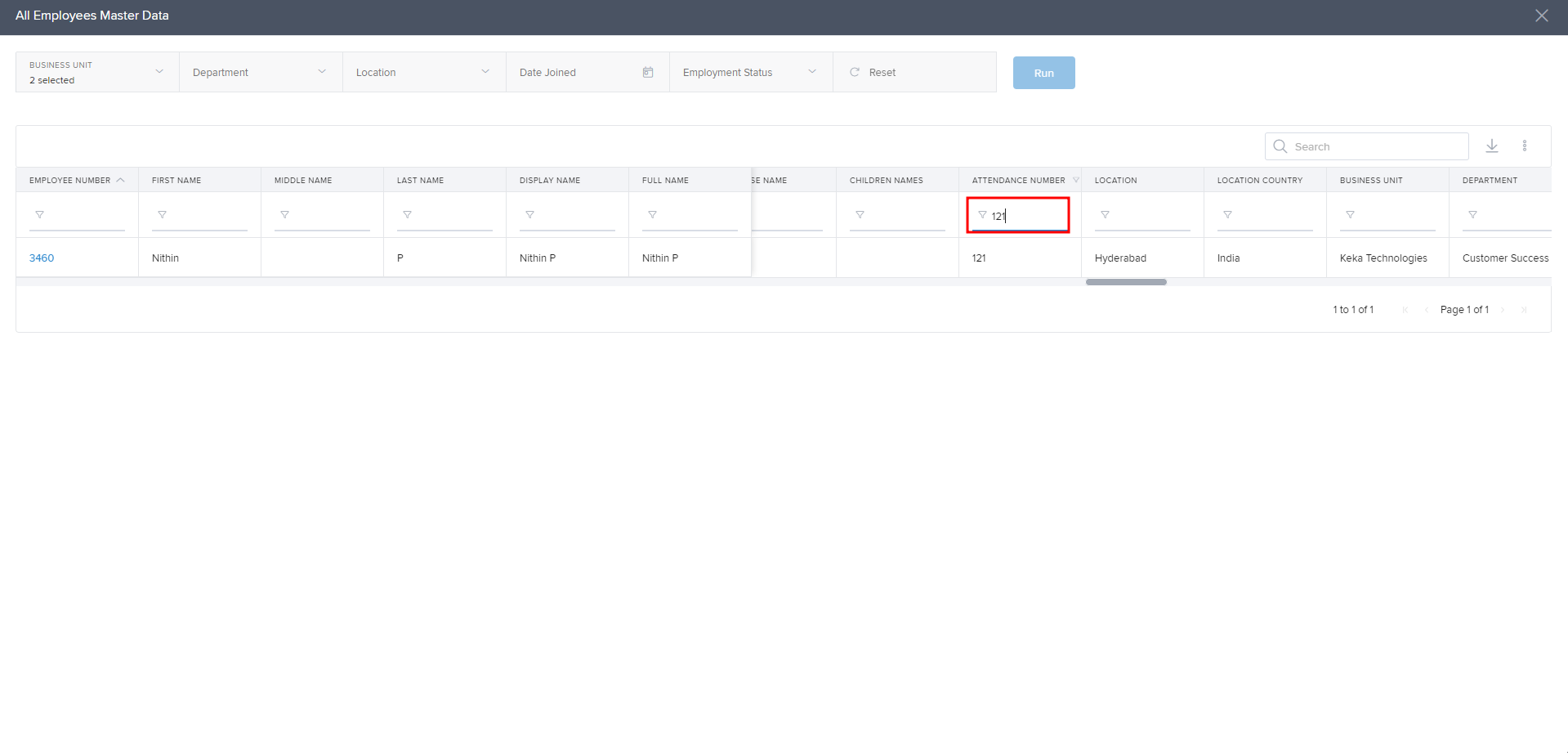This screenshot has width=1568, height=753.
Task: Open the three-dot more options menu
Action: 1524,146
